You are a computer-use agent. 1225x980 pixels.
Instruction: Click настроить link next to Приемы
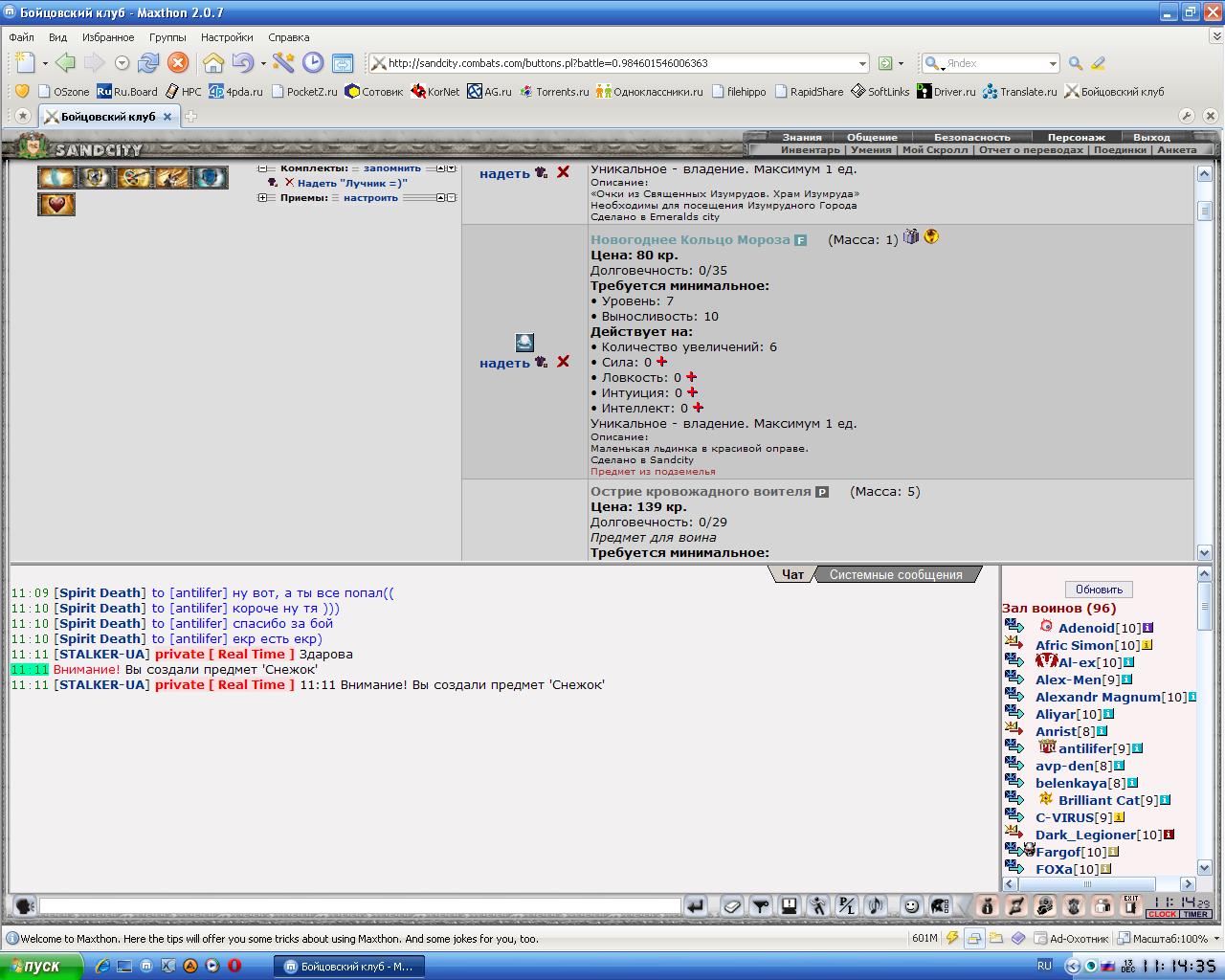click(370, 198)
